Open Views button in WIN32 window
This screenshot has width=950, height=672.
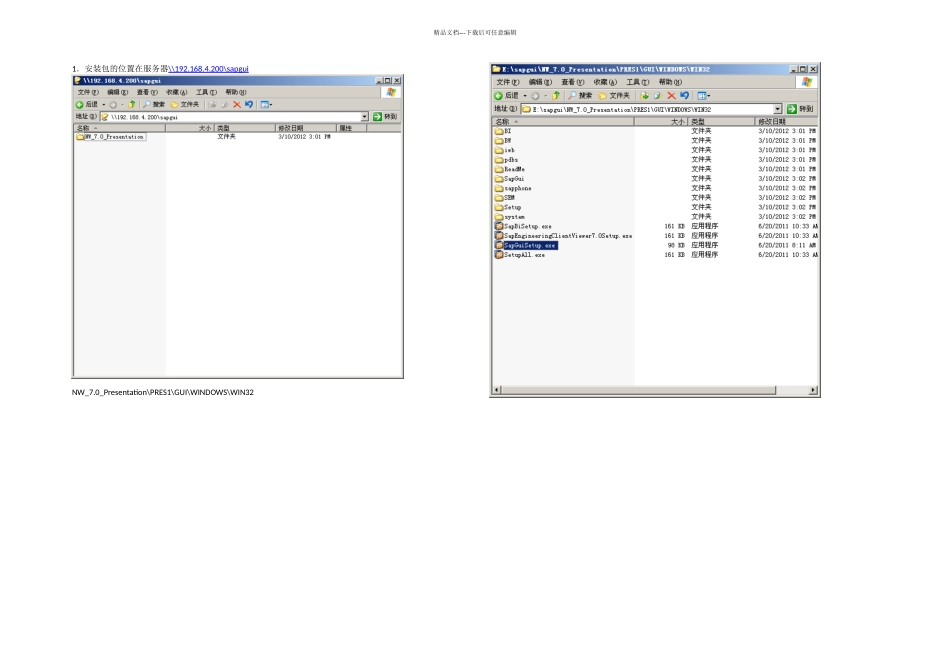[703, 95]
